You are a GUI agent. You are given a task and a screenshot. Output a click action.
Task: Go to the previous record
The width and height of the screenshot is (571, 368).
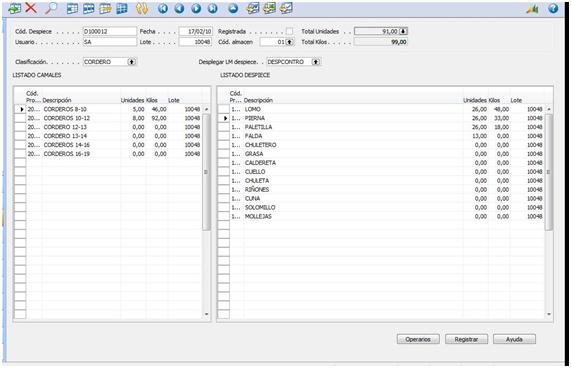coord(179,8)
